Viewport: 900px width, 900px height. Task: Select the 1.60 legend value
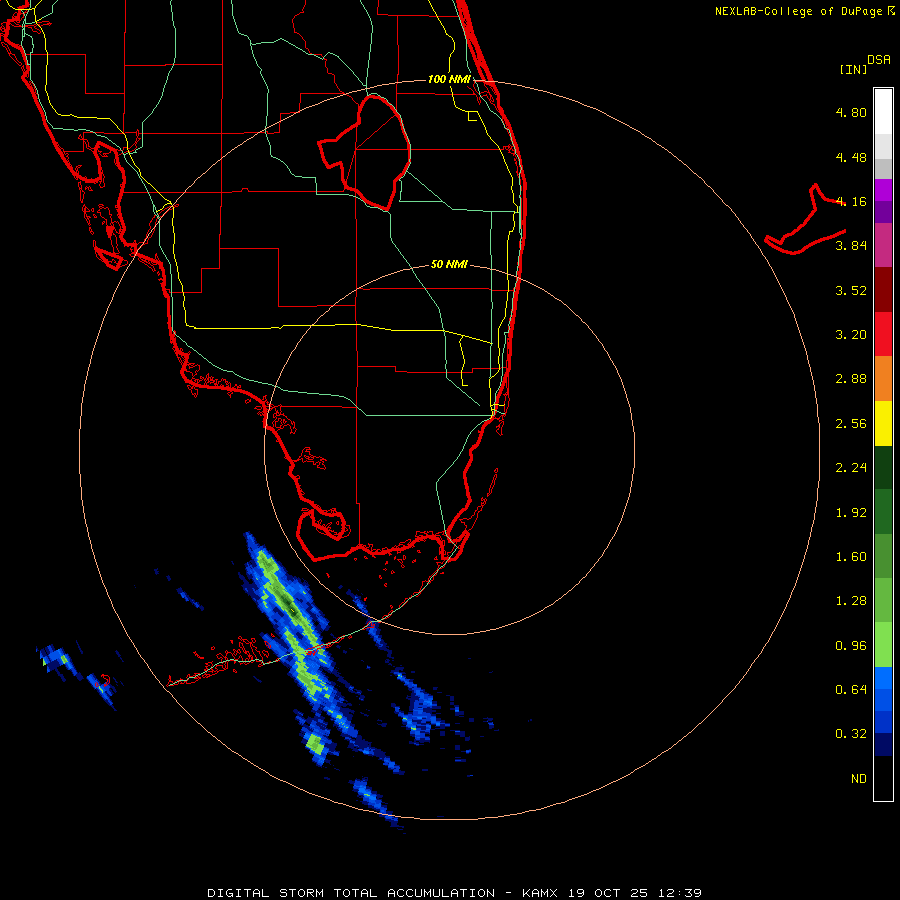pyautogui.click(x=851, y=557)
